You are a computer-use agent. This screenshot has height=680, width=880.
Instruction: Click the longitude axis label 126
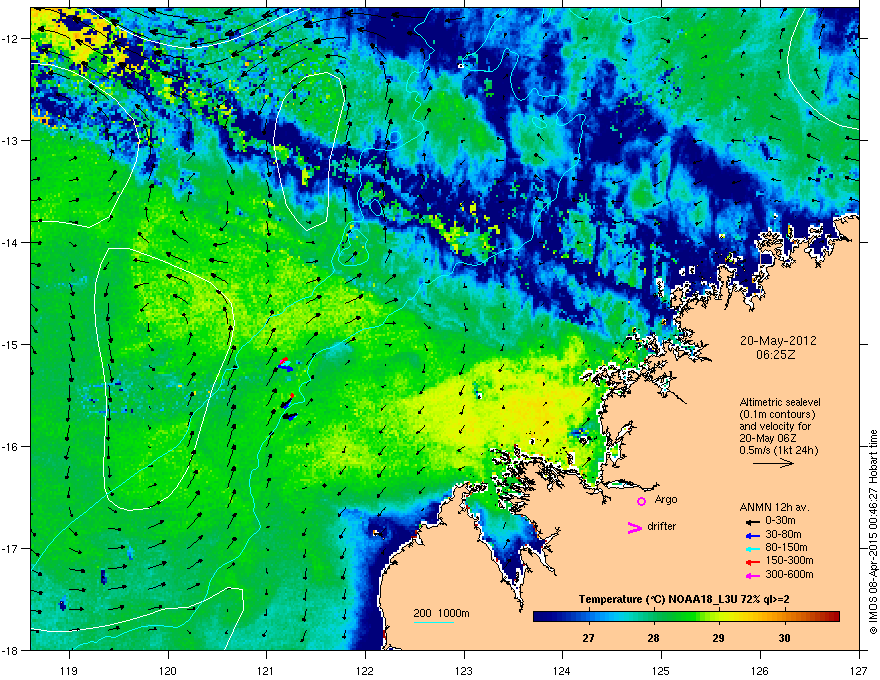760,670
